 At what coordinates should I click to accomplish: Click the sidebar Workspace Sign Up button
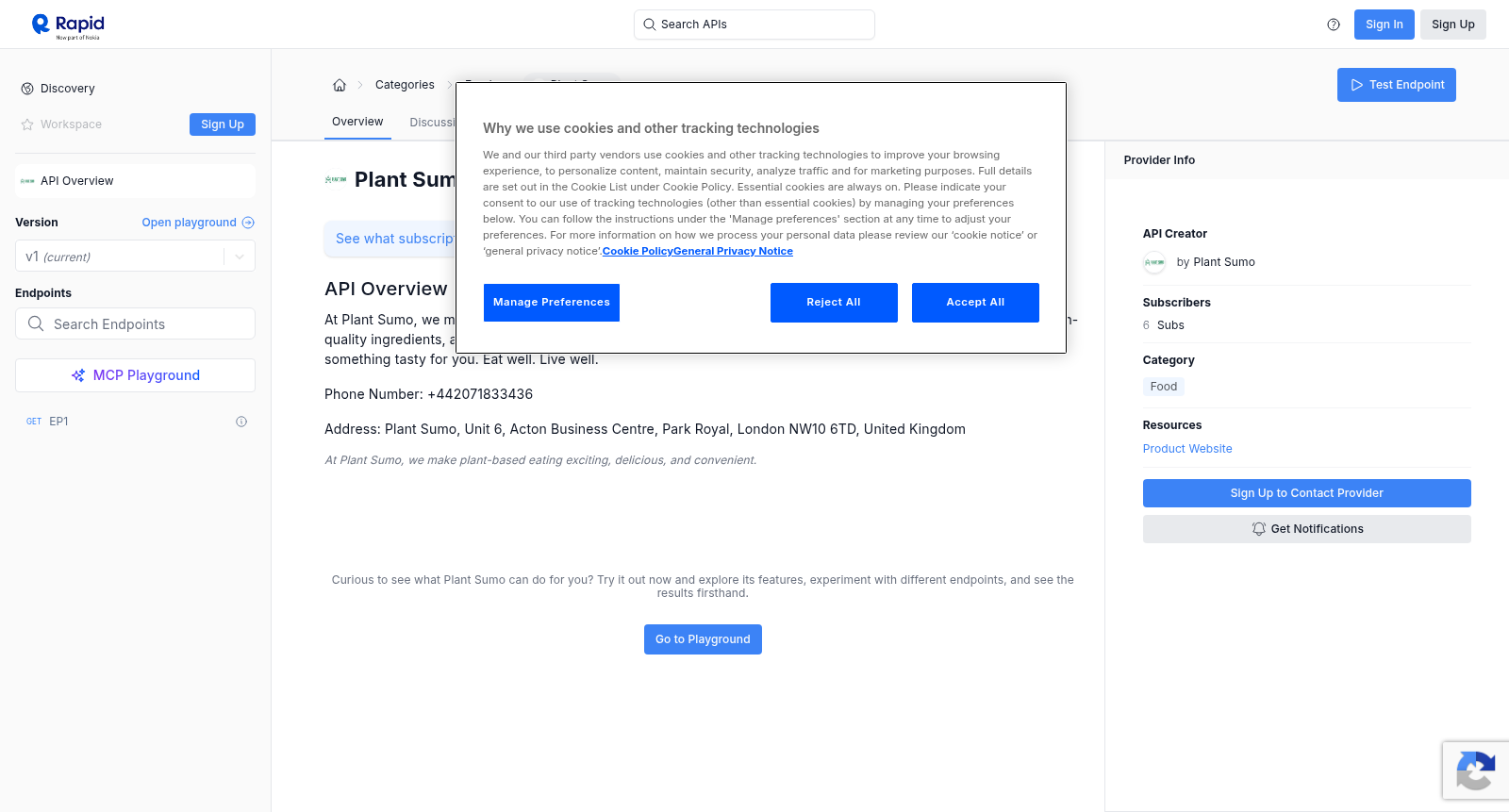coord(223,124)
